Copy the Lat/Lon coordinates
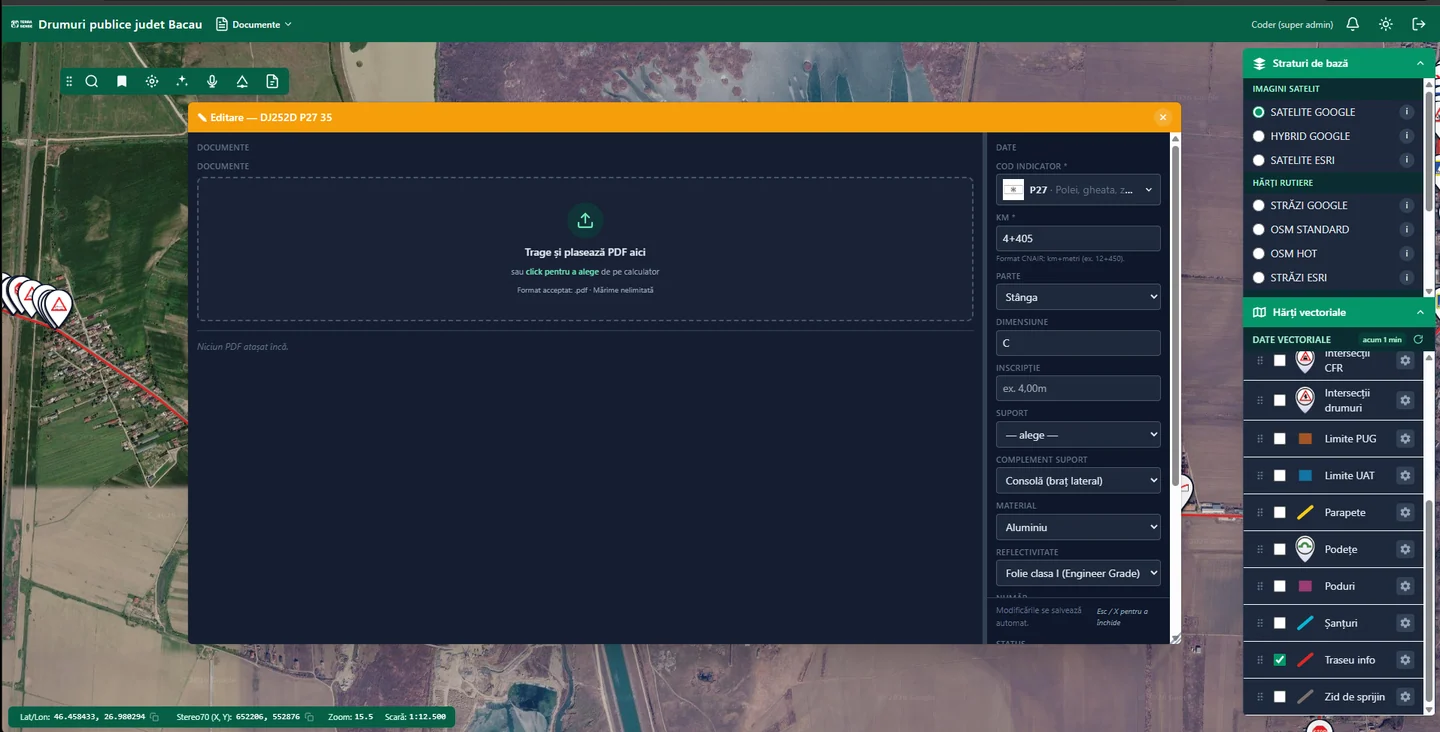The width and height of the screenshot is (1440, 732). pos(154,717)
